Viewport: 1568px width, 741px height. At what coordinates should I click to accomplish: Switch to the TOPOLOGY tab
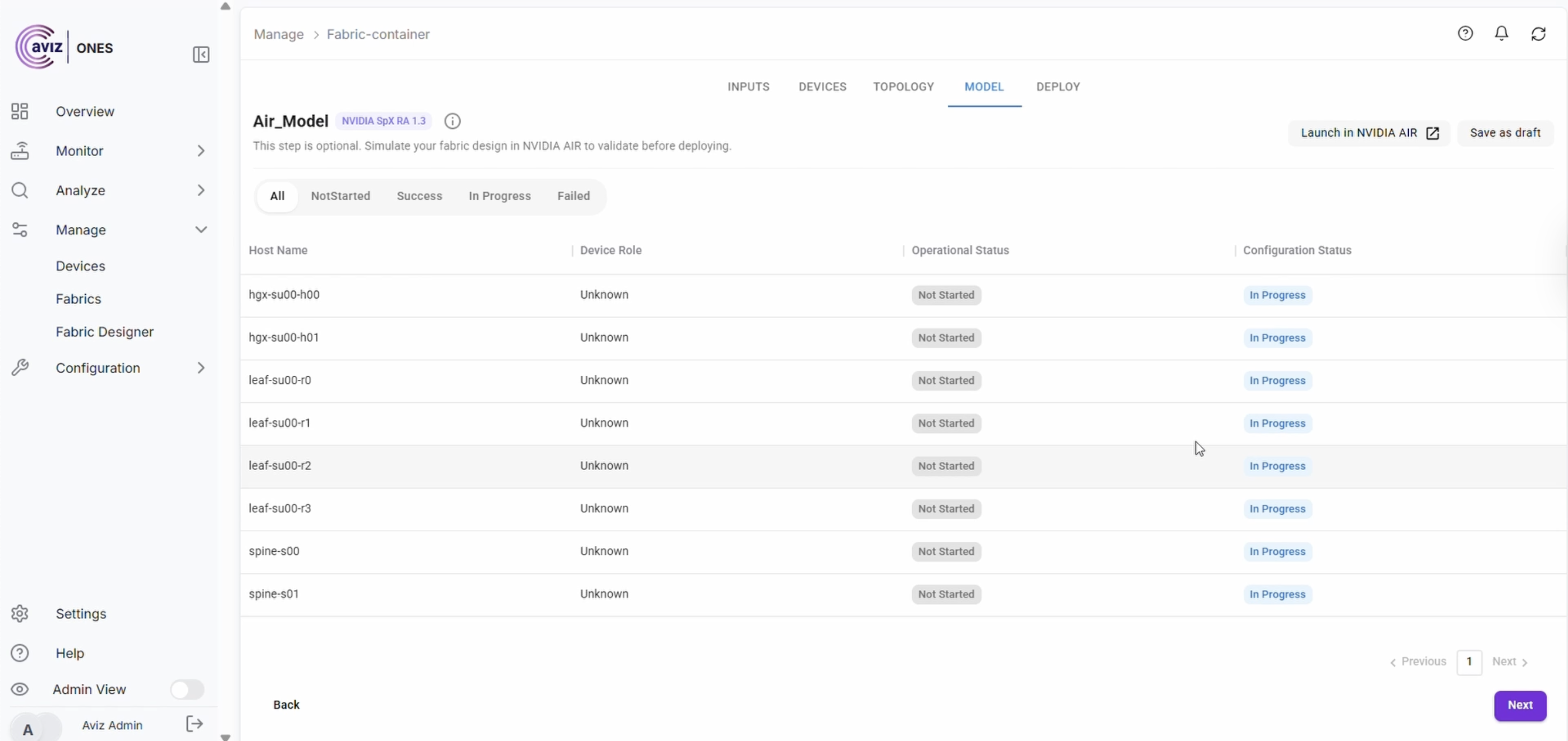[903, 87]
